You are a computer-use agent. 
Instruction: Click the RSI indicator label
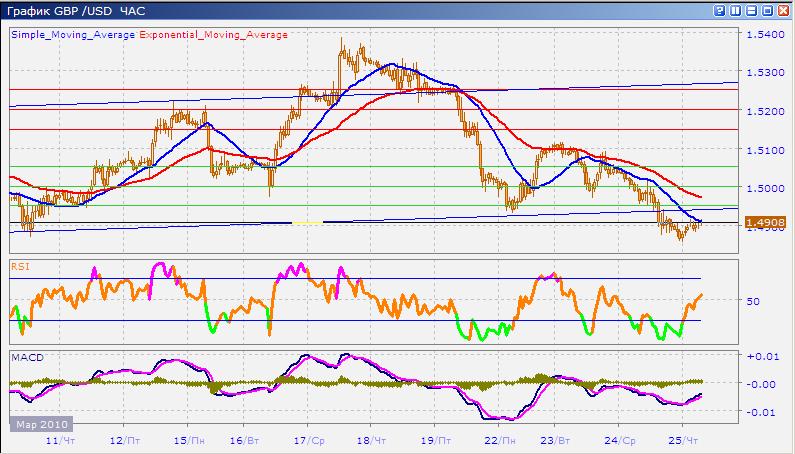[x=20, y=266]
